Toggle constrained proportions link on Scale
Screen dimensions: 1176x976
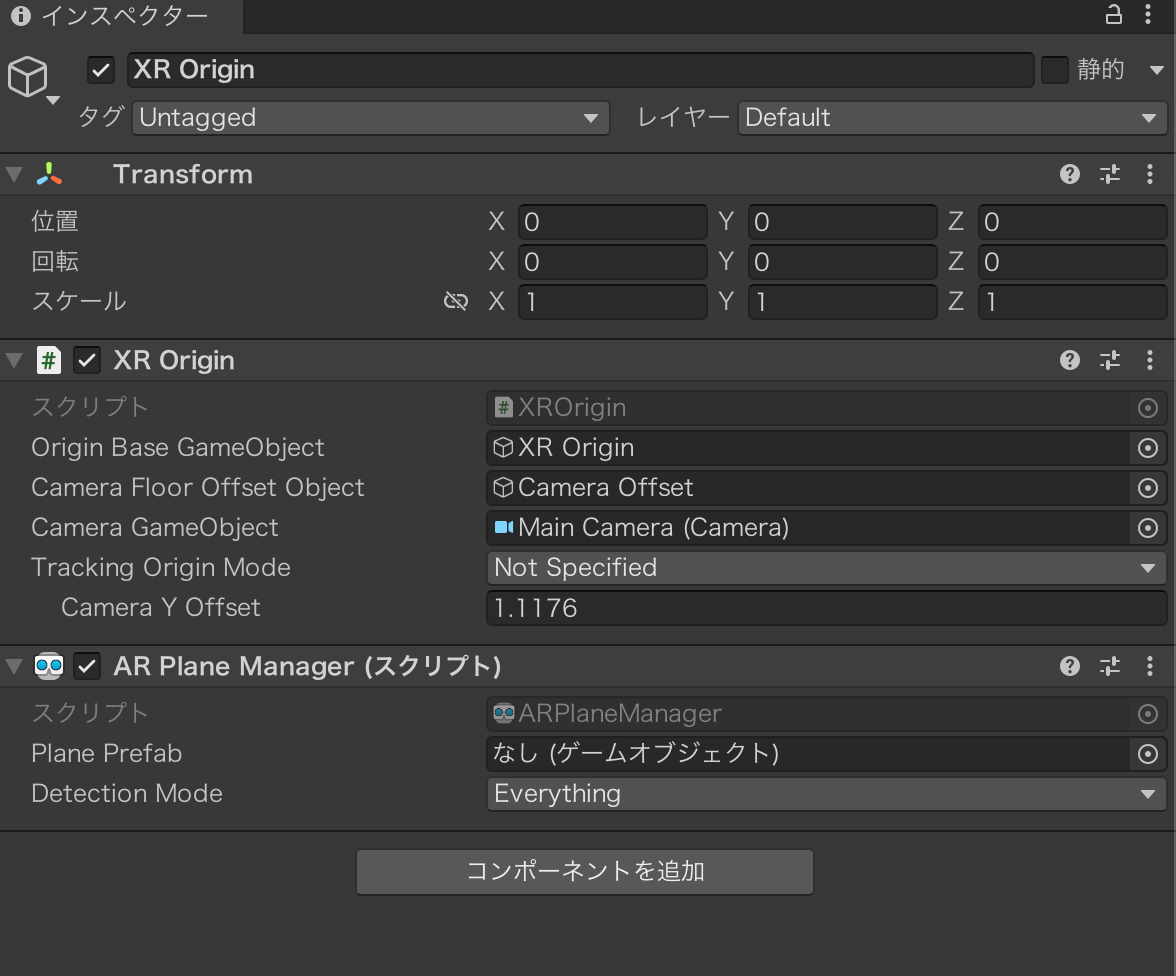tap(455, 302)
